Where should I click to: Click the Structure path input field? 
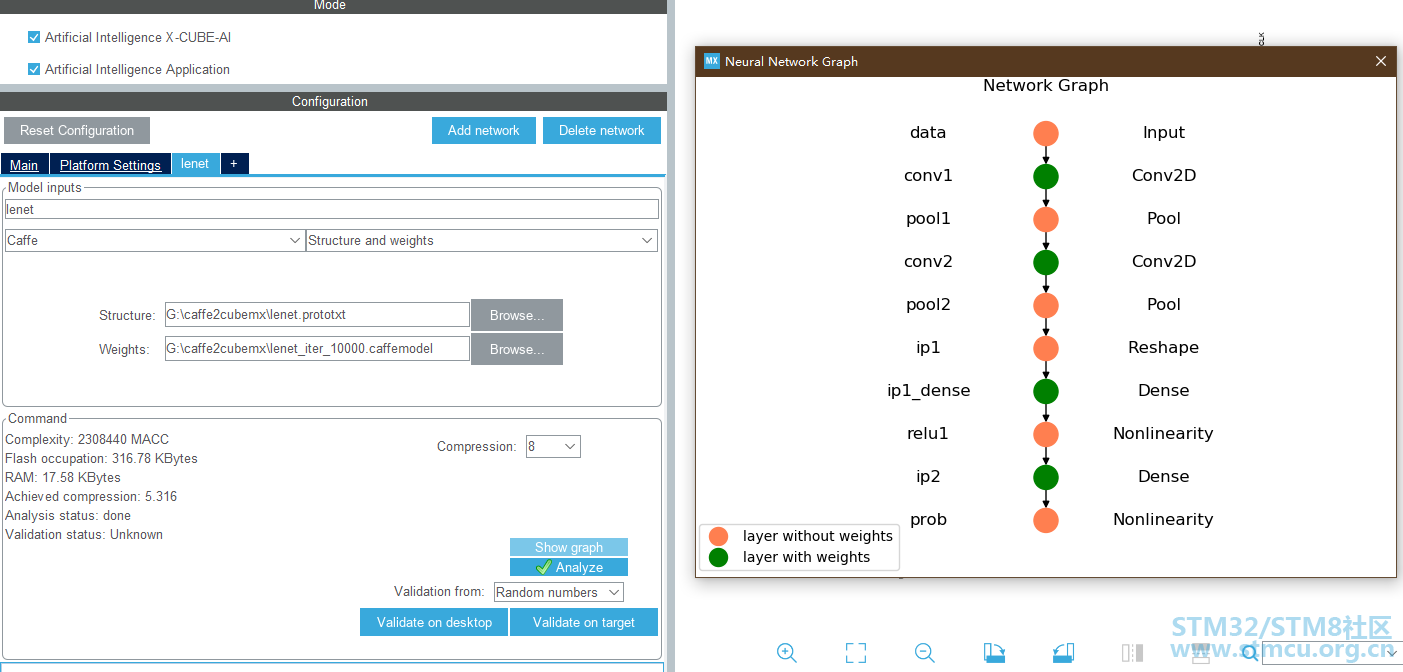[x=317, y=315]
